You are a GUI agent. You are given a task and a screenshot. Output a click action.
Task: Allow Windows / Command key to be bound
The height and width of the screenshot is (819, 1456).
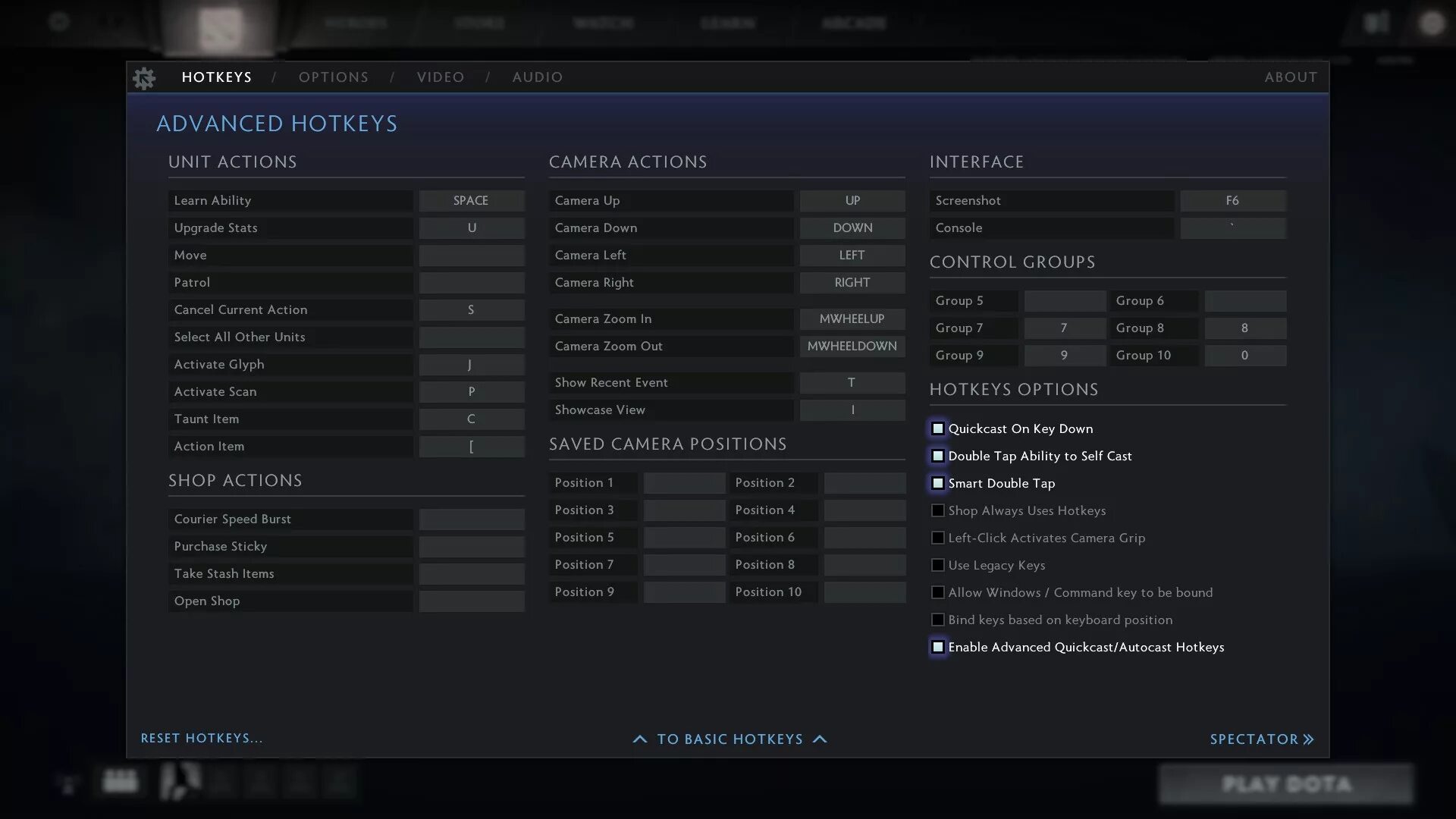(x=938, y=592)
